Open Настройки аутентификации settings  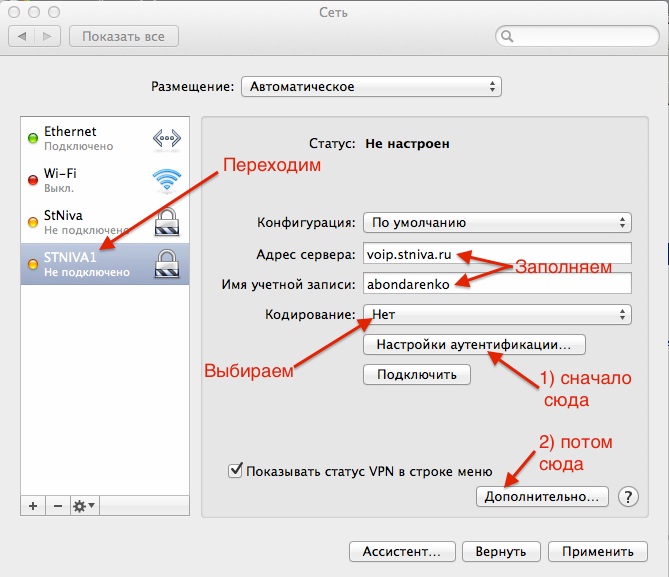click(474, 345)
